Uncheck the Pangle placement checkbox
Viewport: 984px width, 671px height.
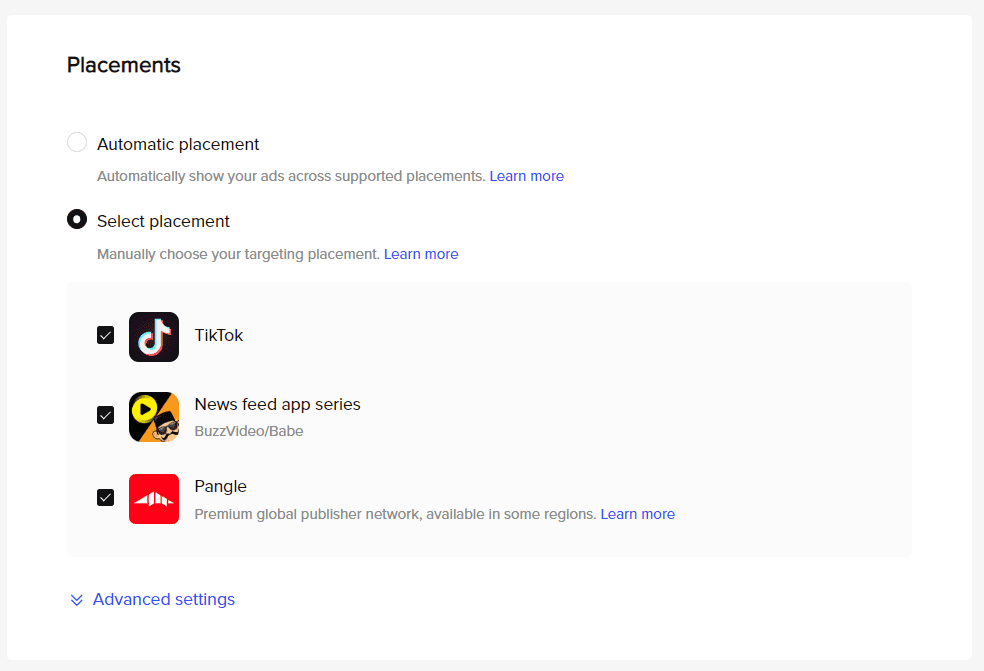click(x=105, y=498)
